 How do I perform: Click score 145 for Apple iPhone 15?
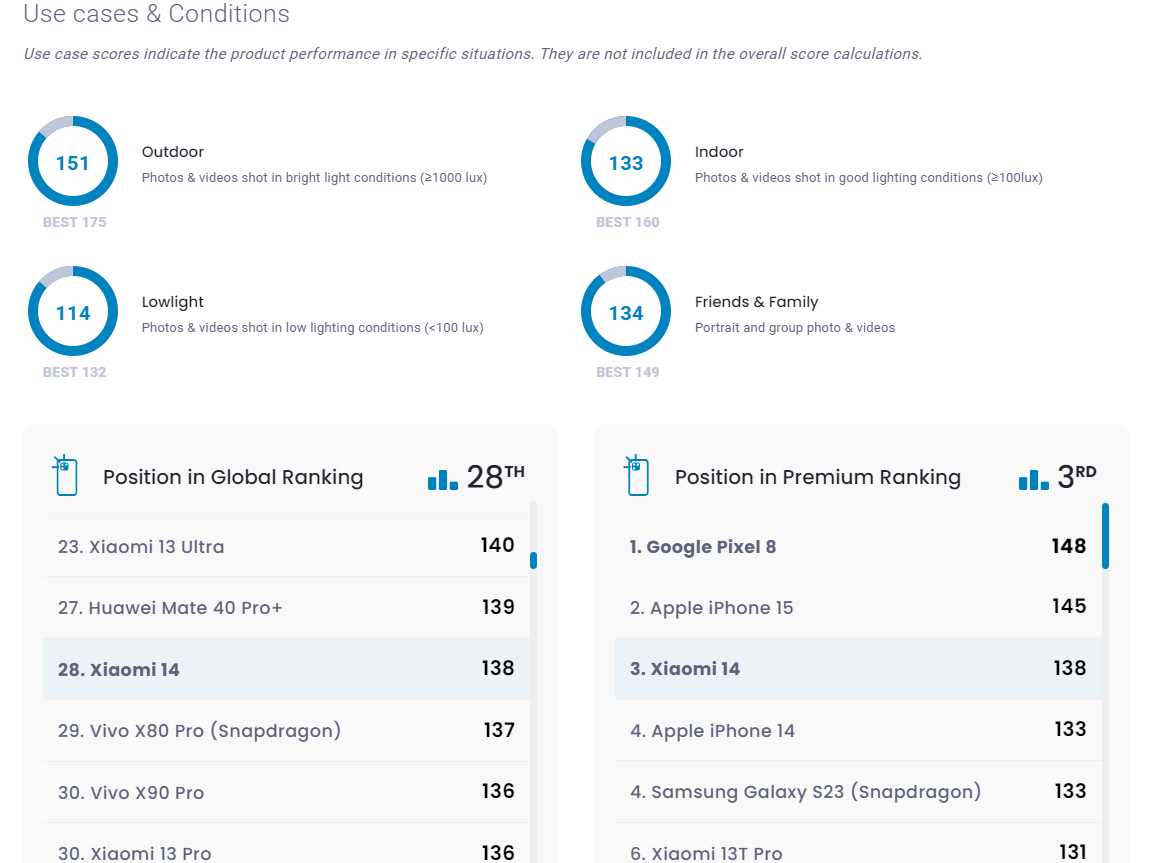point(1069,606)
